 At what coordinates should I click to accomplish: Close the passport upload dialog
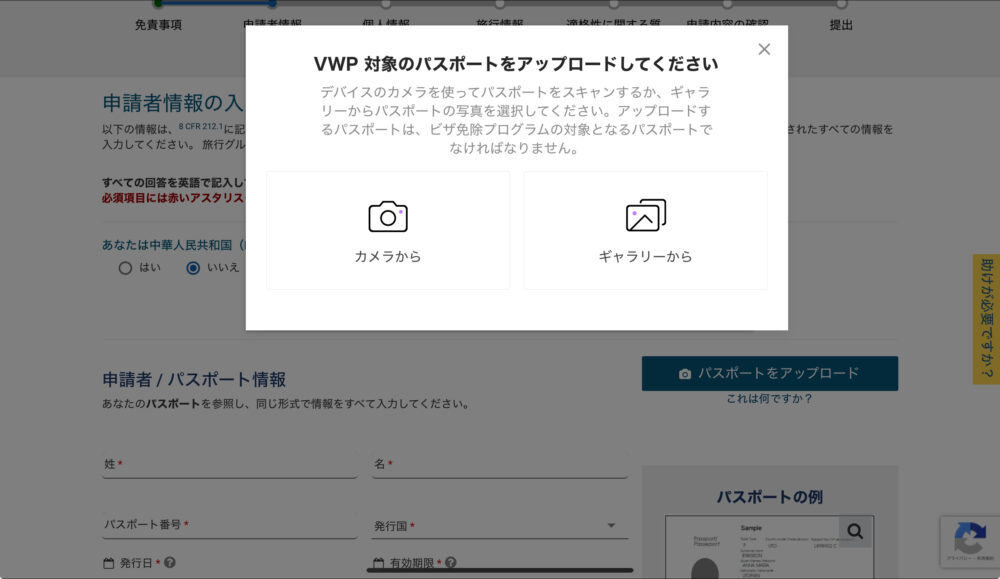point(764,49)
